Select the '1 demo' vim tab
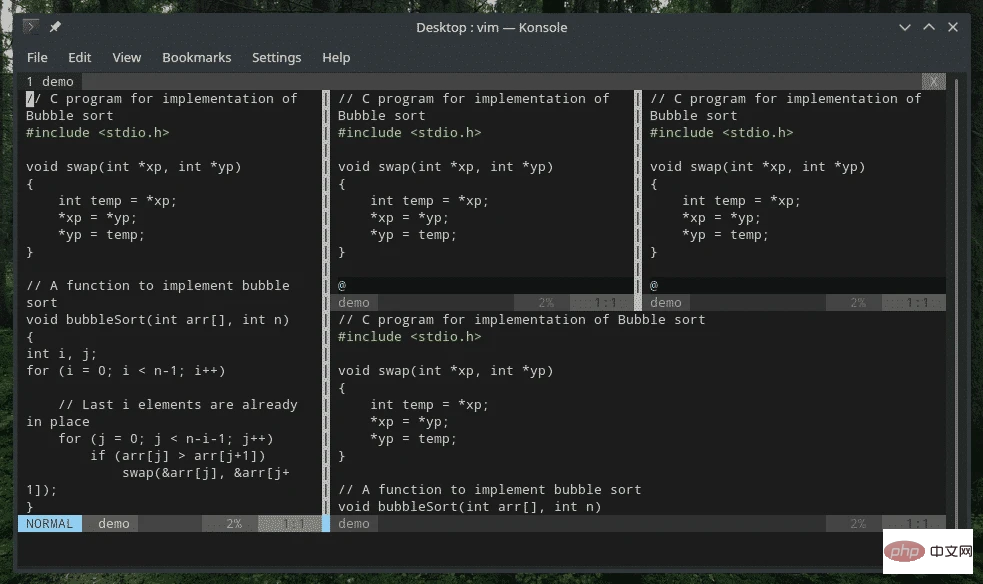Screen dimensions: 983x584 coord(50,81)
